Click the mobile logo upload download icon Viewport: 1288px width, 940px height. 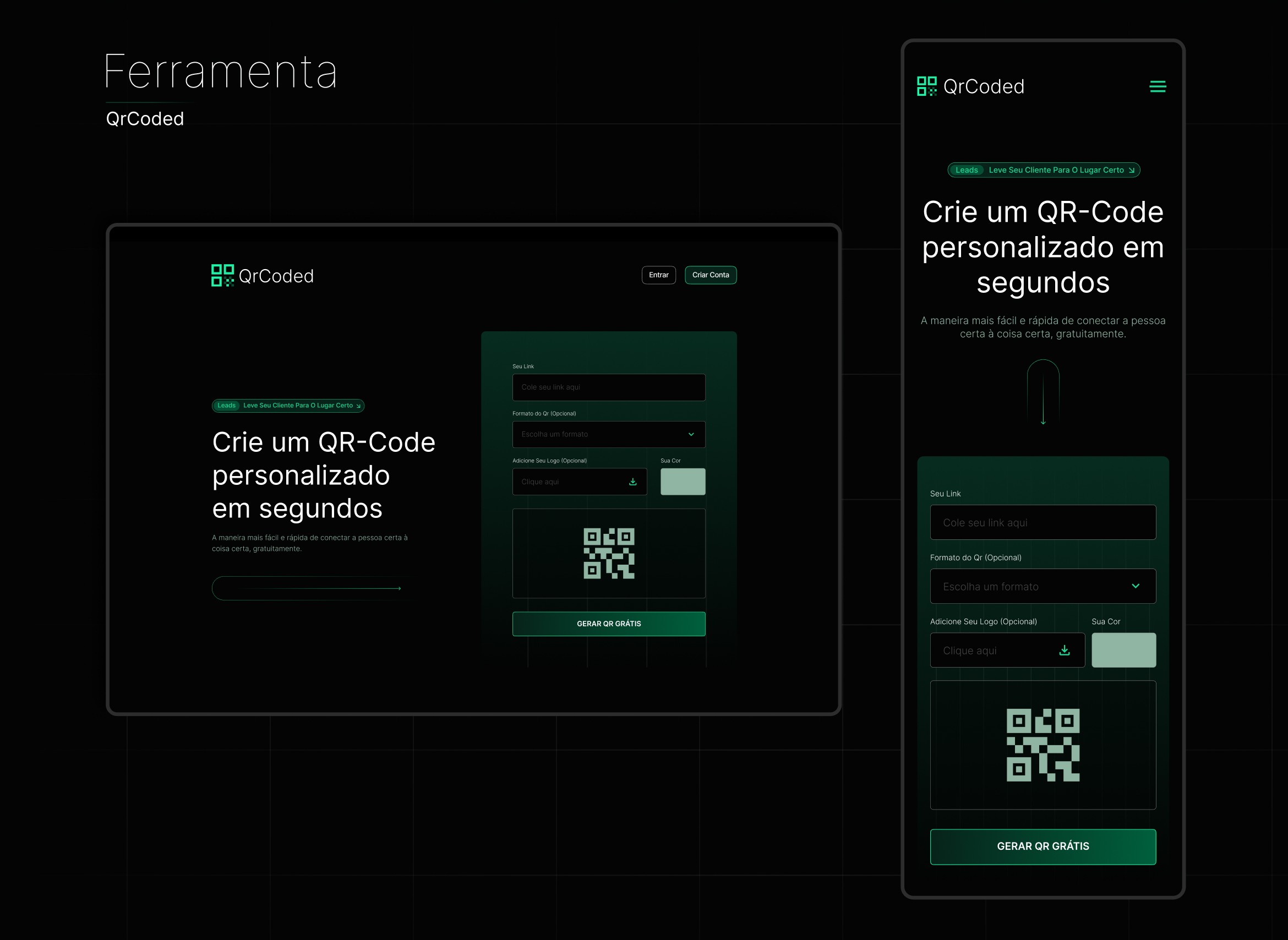click(1065, 651)
